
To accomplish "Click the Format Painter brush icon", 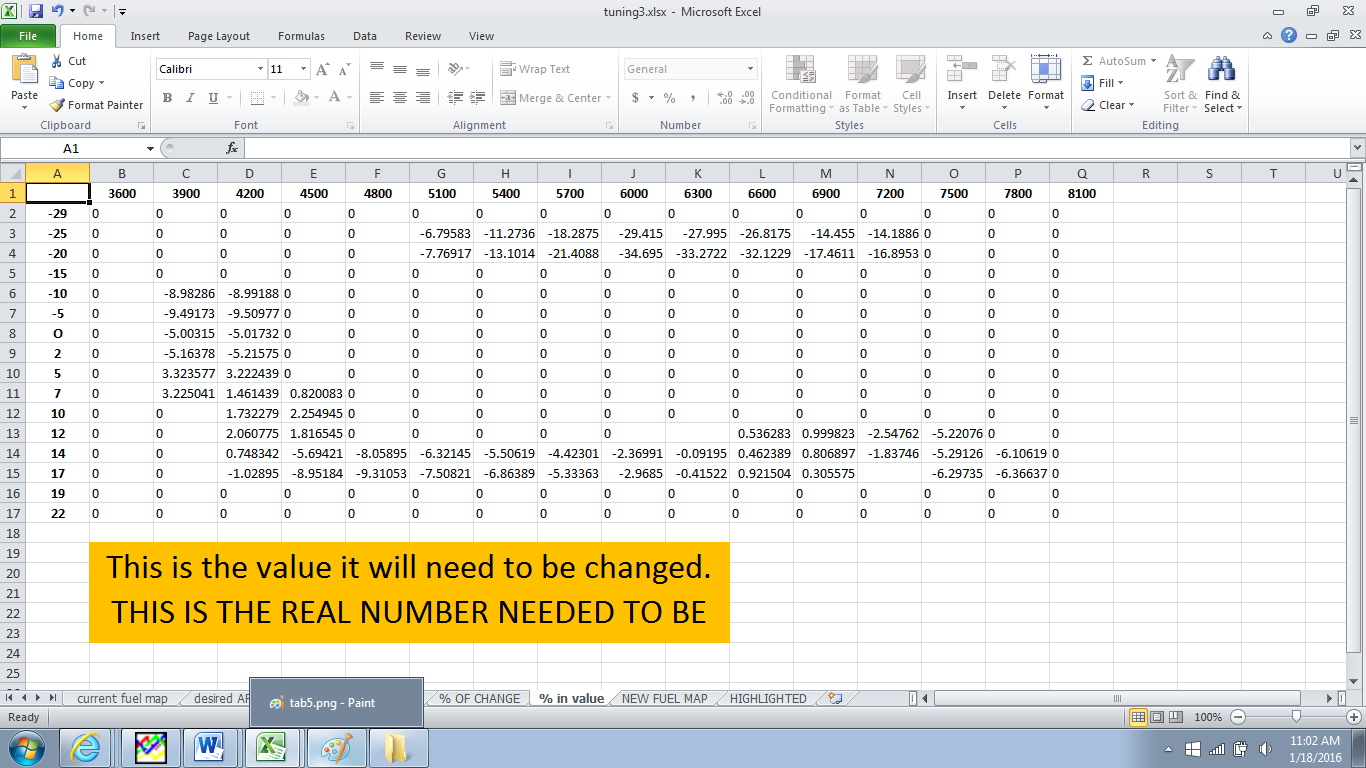I will (58, 105).
